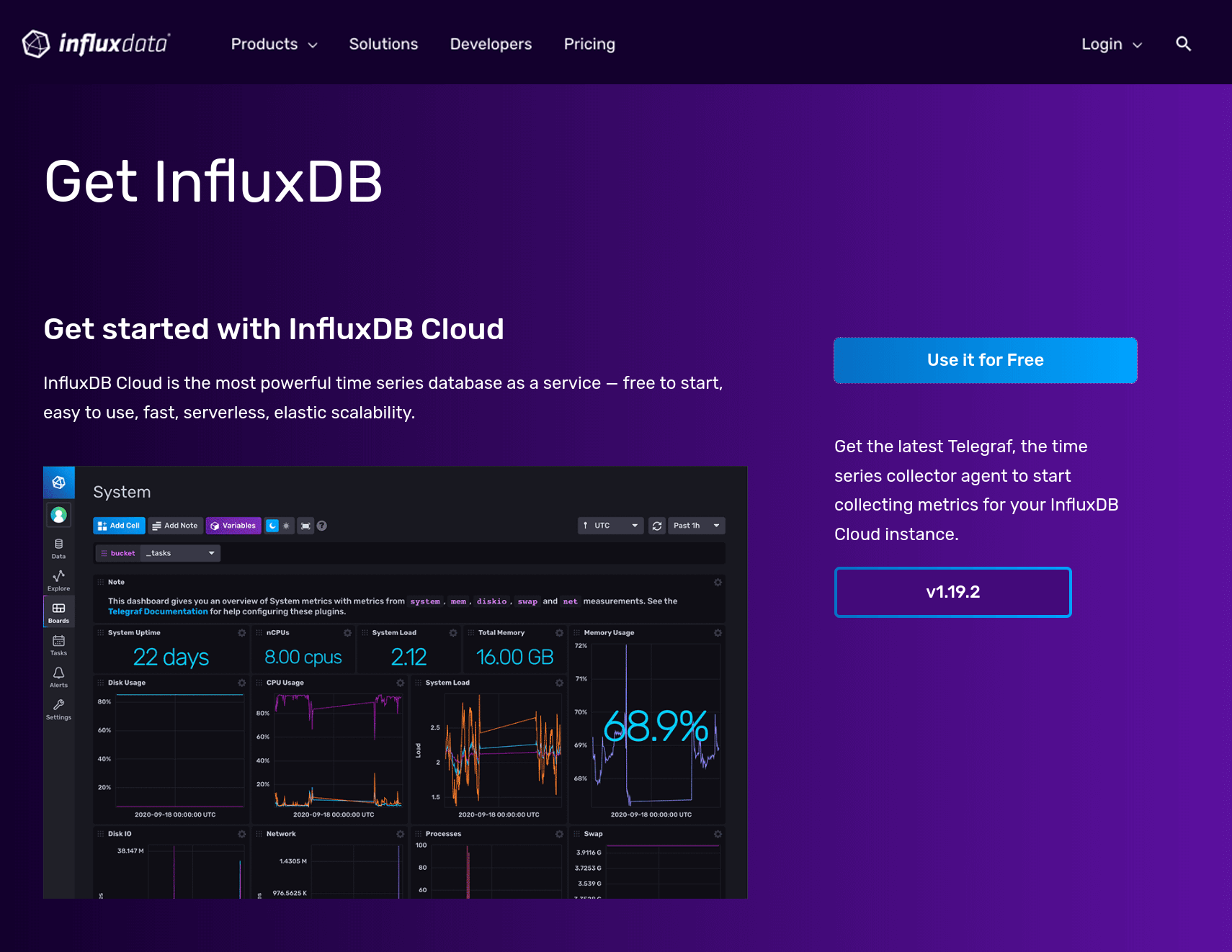
Task: Click the search icon in the top navigation
Action: 1183,44
